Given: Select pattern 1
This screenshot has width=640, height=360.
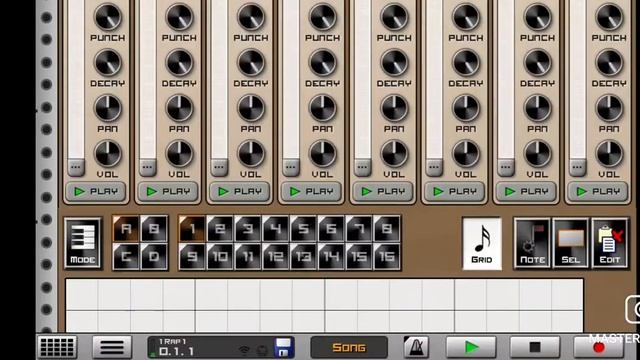Looking at the screenshot, I should tap(192, 229).
